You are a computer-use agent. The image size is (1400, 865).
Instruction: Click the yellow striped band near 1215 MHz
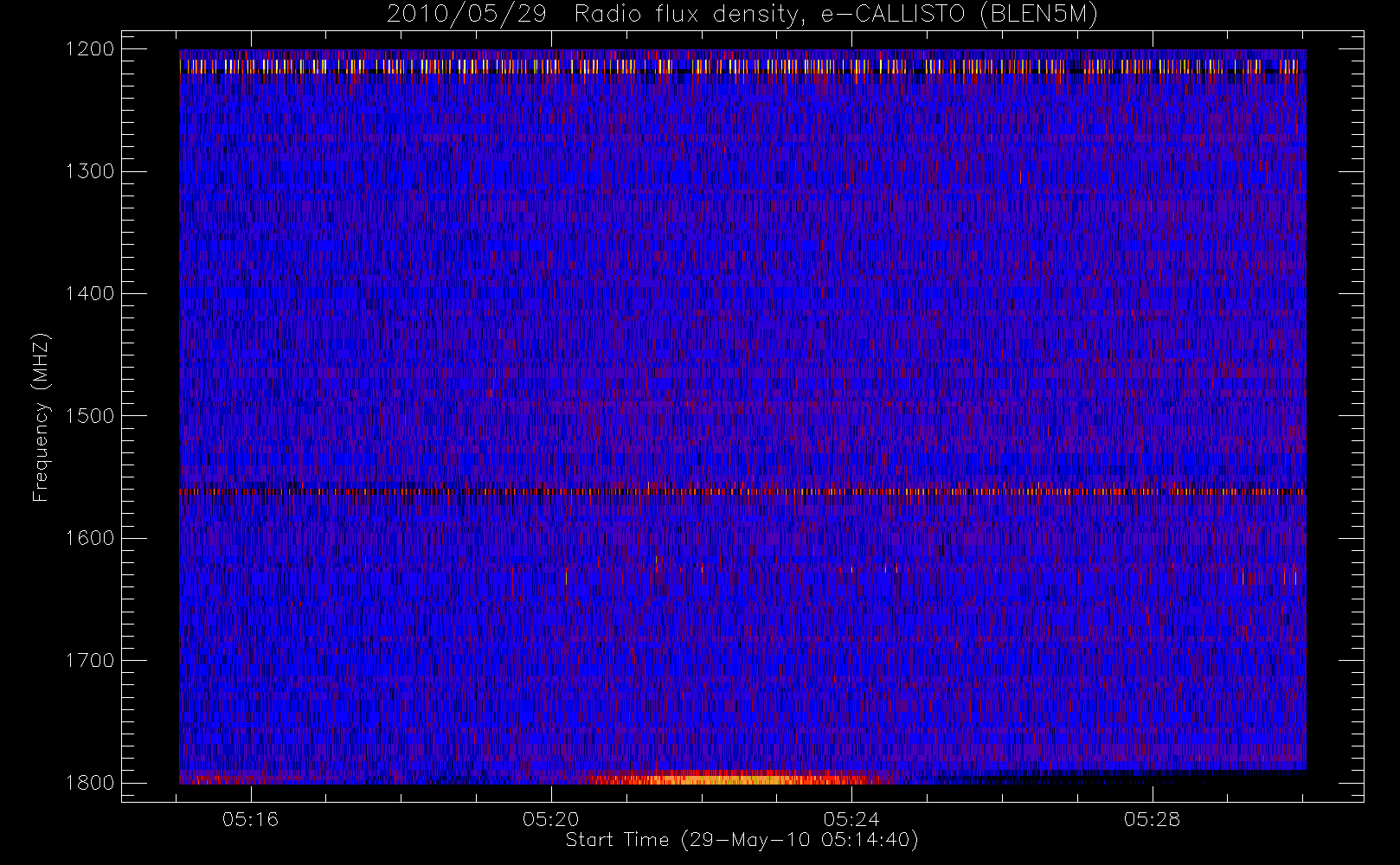point(742,66)
